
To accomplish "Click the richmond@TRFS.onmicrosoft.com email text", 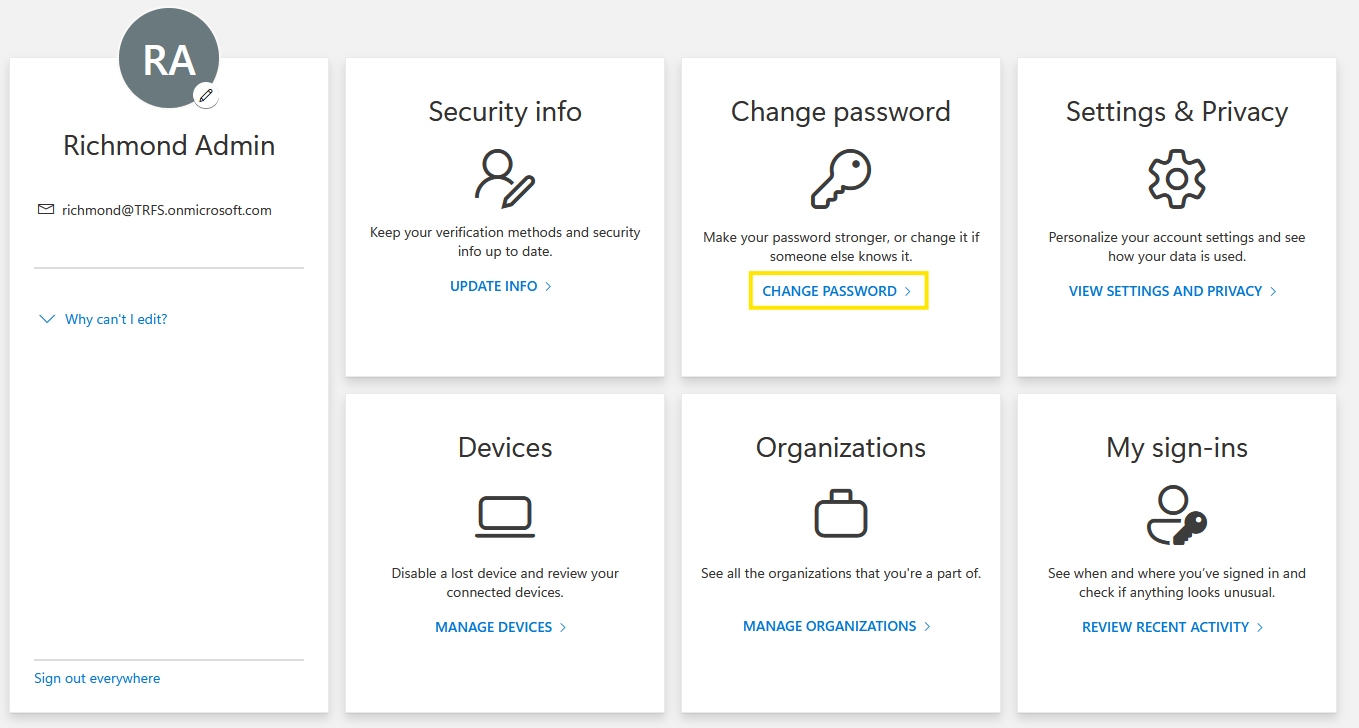I will pyautogui.click(x=167, y=210).
